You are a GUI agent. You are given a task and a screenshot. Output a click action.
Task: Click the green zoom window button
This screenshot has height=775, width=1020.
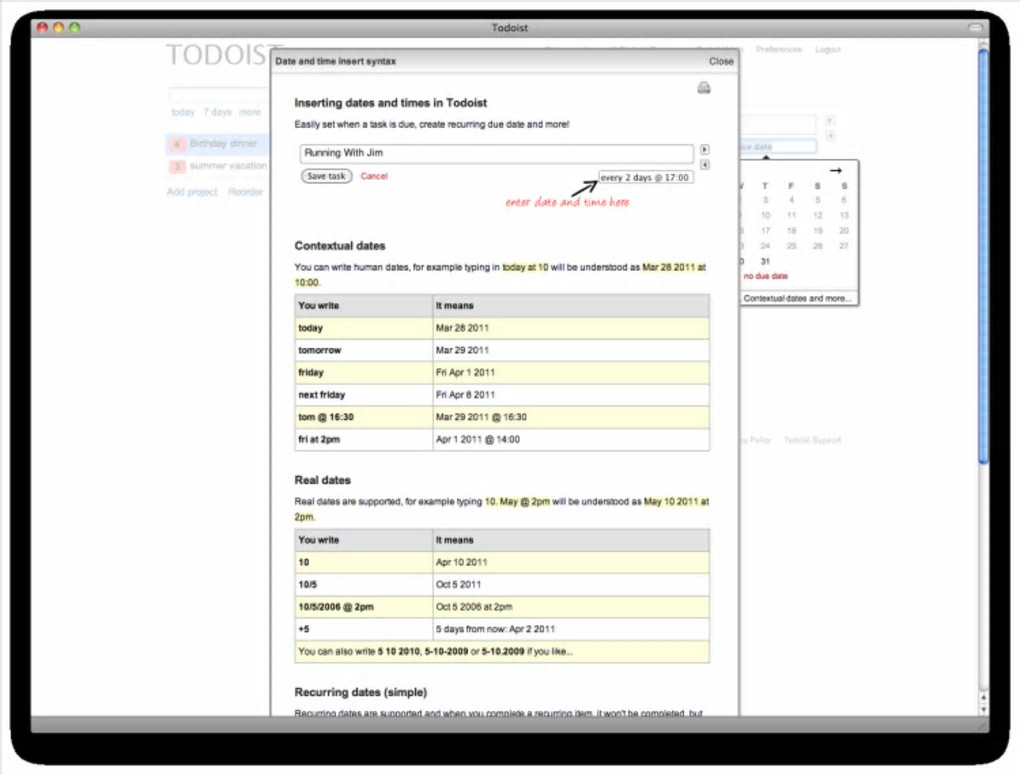[x=74, y=27]
